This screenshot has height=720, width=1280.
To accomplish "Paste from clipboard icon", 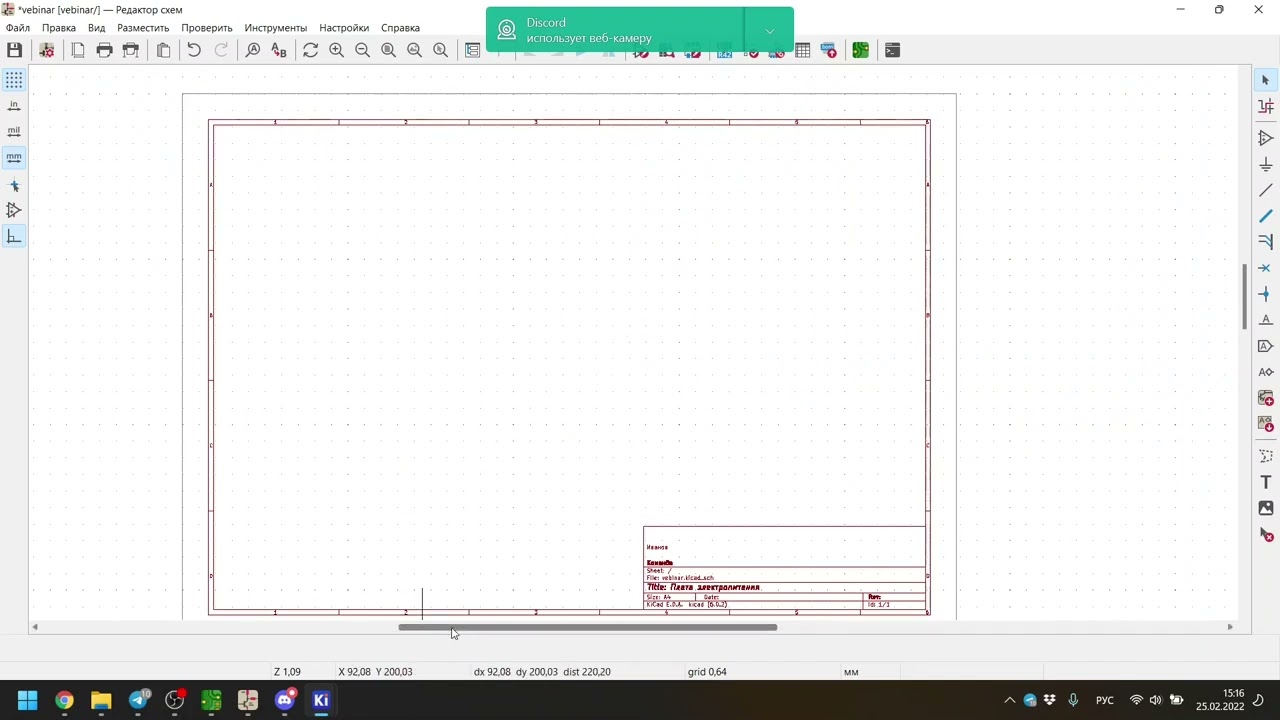I will [x=163, y=50].
